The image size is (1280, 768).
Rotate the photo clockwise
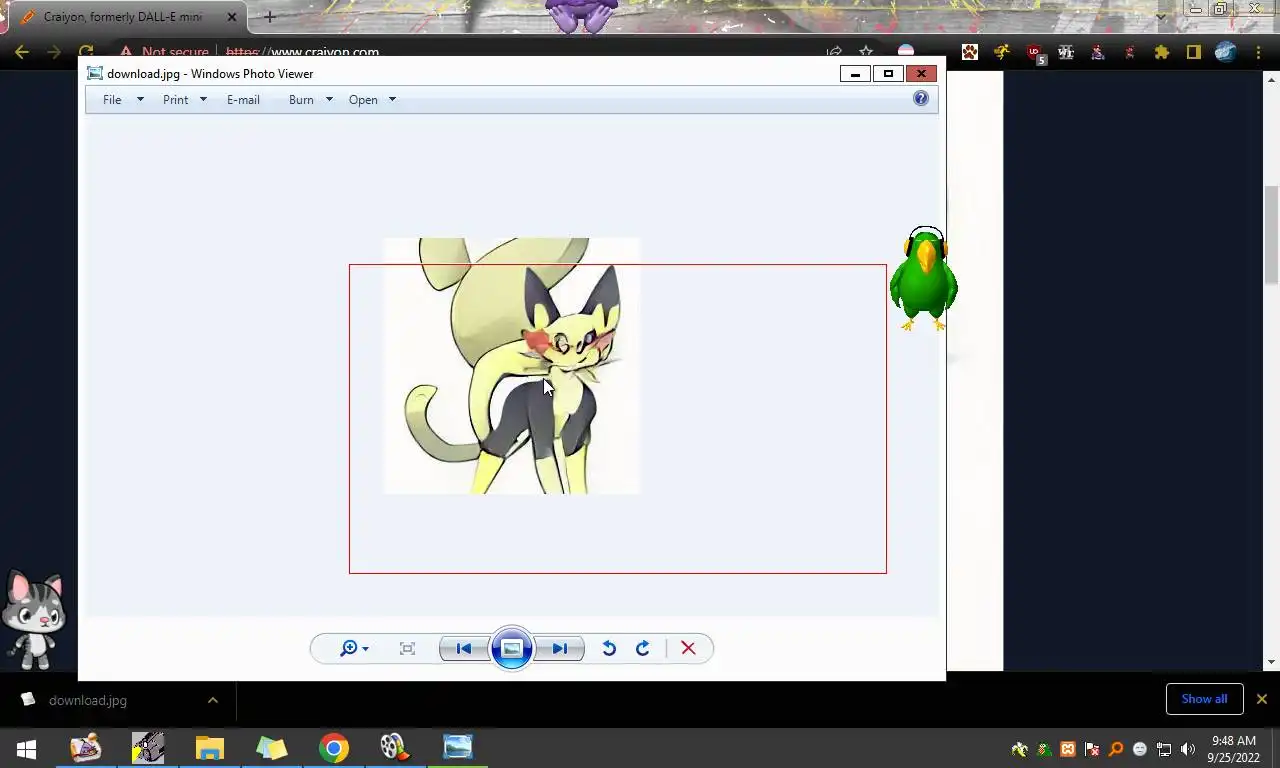coord(643,649)
